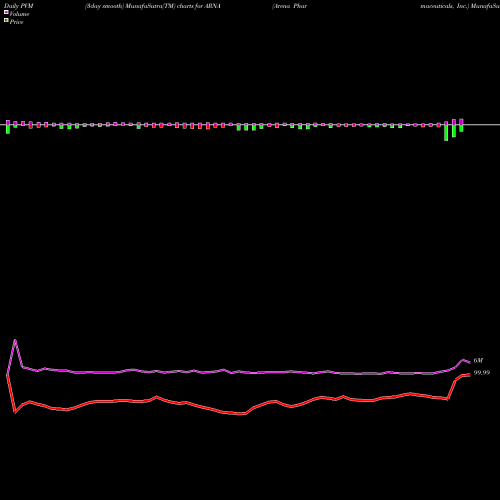Viewport: 500px width, 500px height.
Task: Click the tallest green bar near the right end
Action: pyautogui.click(x=446, y=133)
